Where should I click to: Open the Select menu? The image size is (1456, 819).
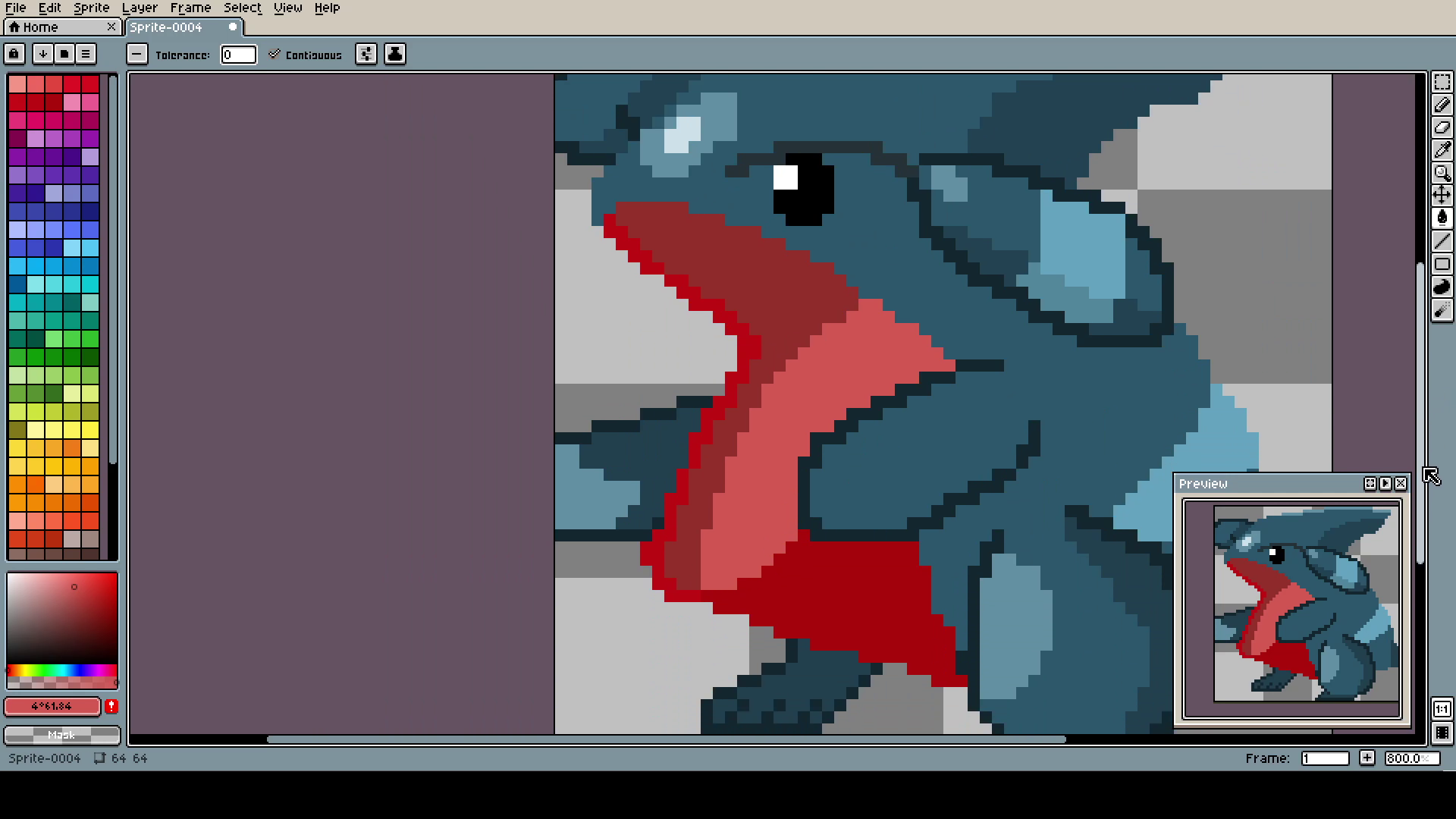(242, 8)
